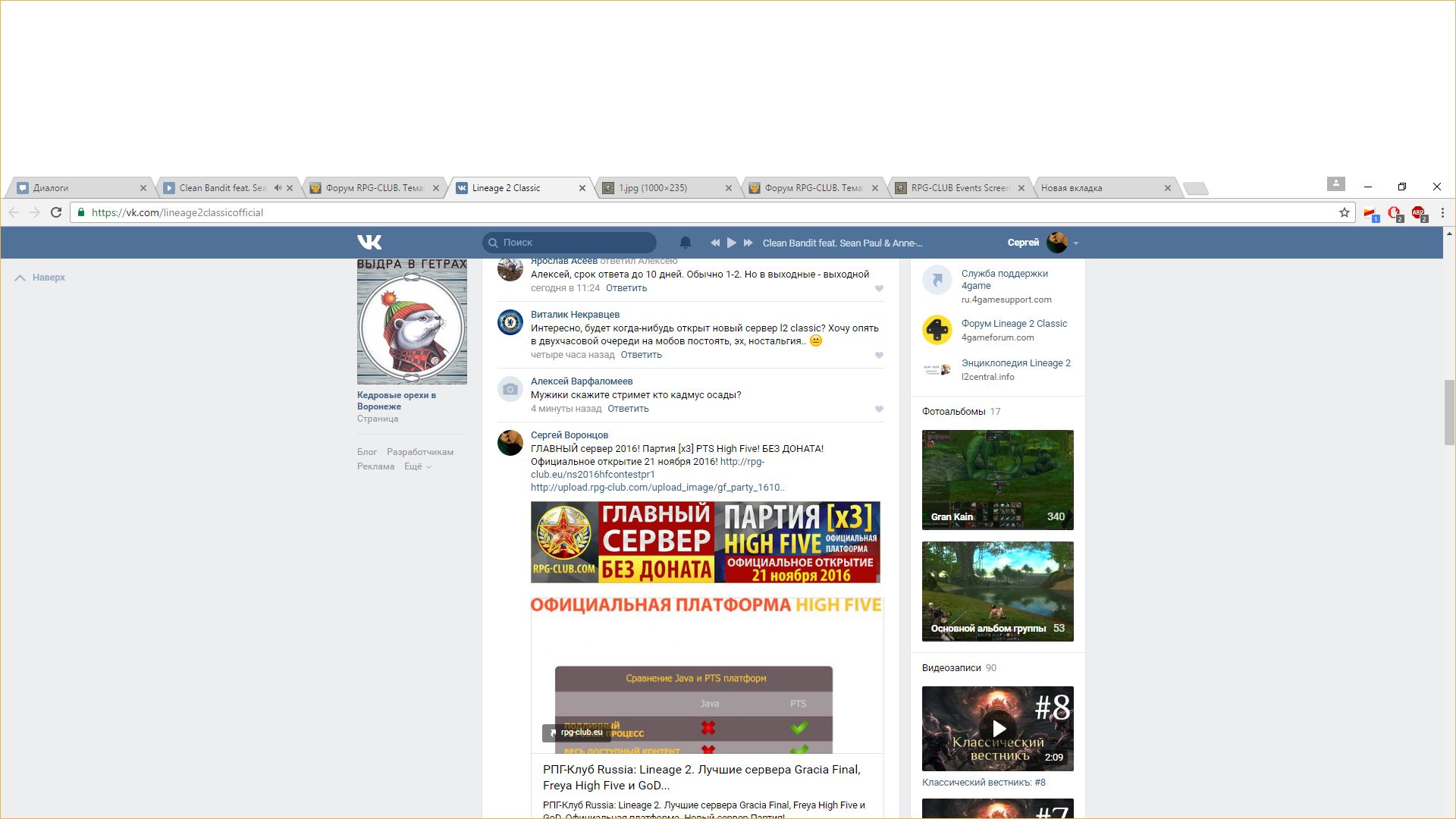Reply to Алексей Варфаломеев's comment

point(628,409)
